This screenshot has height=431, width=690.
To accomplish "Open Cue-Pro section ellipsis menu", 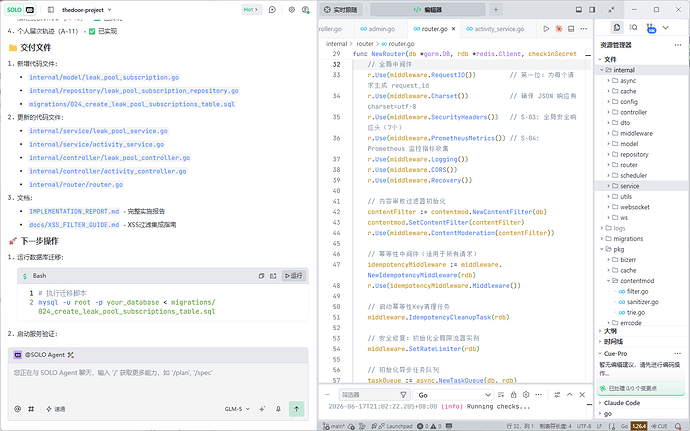I will point(678,354).
